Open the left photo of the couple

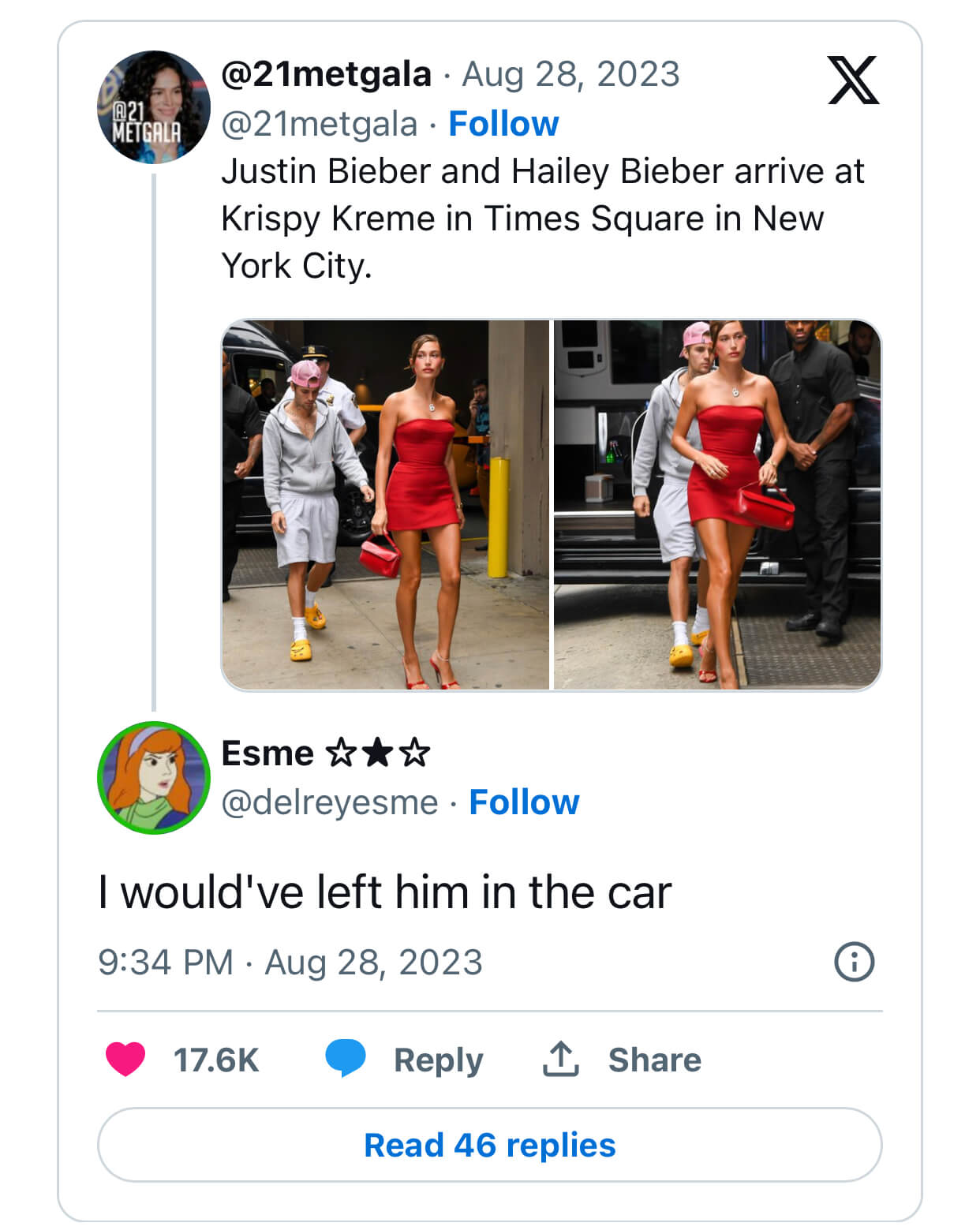point(385,505)
